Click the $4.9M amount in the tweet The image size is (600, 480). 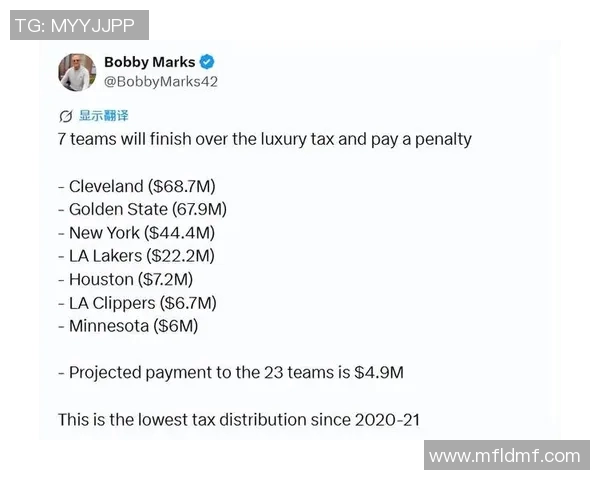pos(378,372)
